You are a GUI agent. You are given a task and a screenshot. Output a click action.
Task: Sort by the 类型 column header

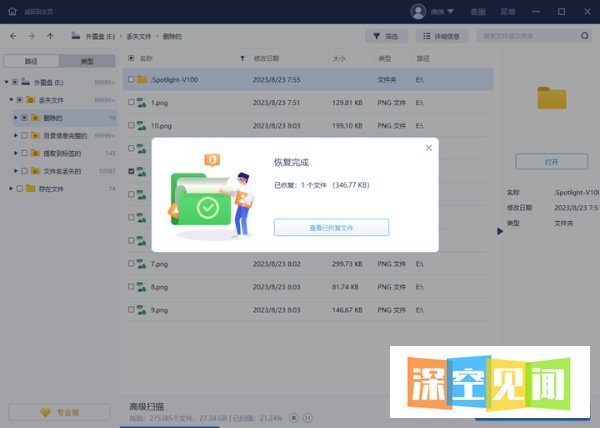click(x=384, y=59)
